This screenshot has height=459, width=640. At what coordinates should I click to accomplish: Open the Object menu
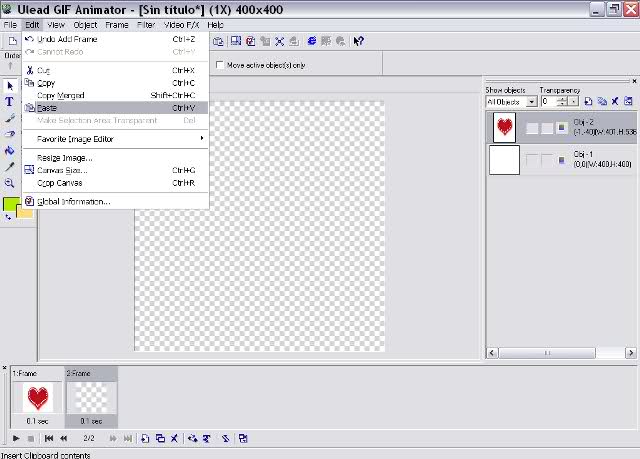point(85,25)
